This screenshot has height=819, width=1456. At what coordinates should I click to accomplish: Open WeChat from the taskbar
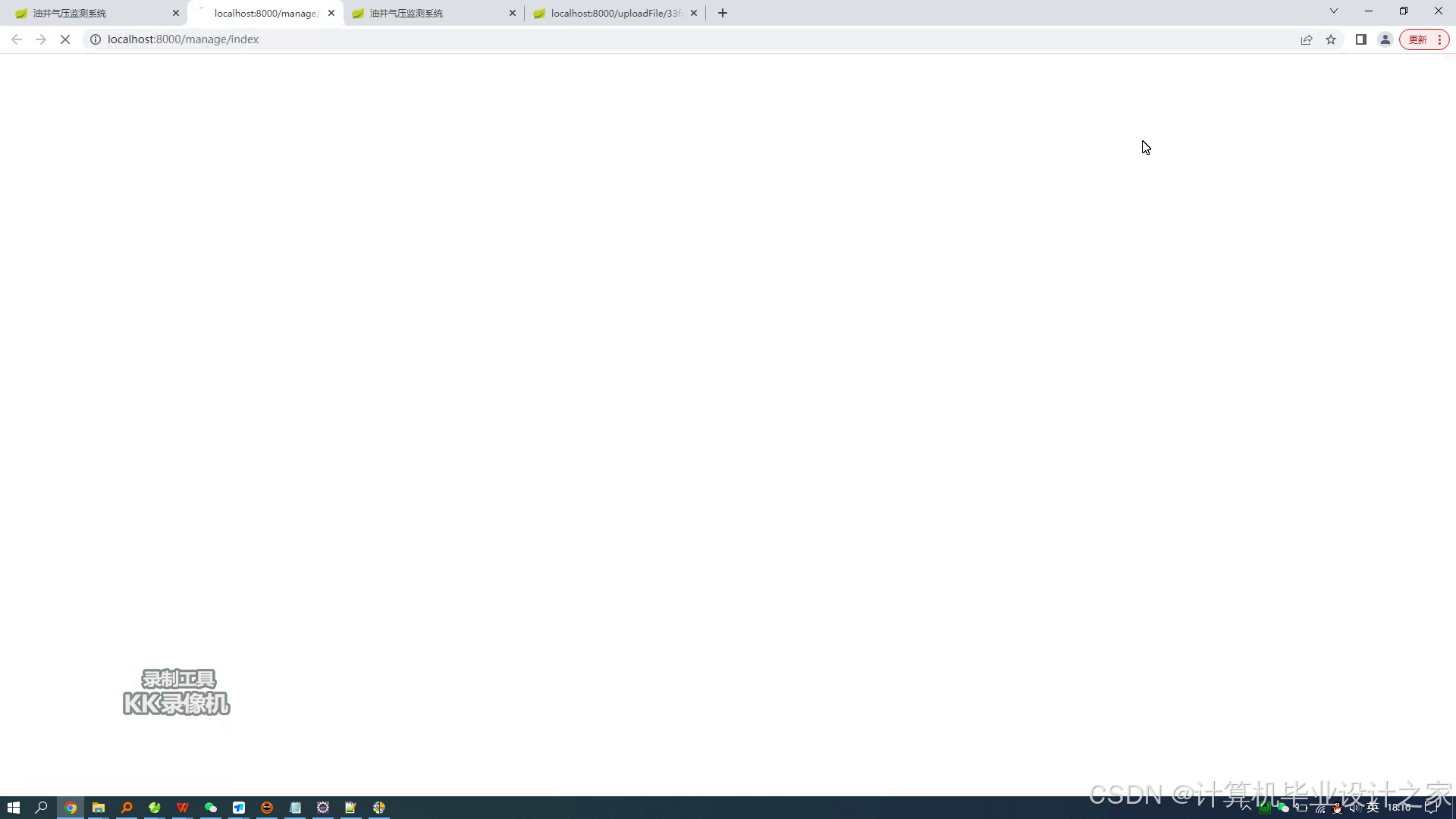pyautogui.click(x=211, y=808)
